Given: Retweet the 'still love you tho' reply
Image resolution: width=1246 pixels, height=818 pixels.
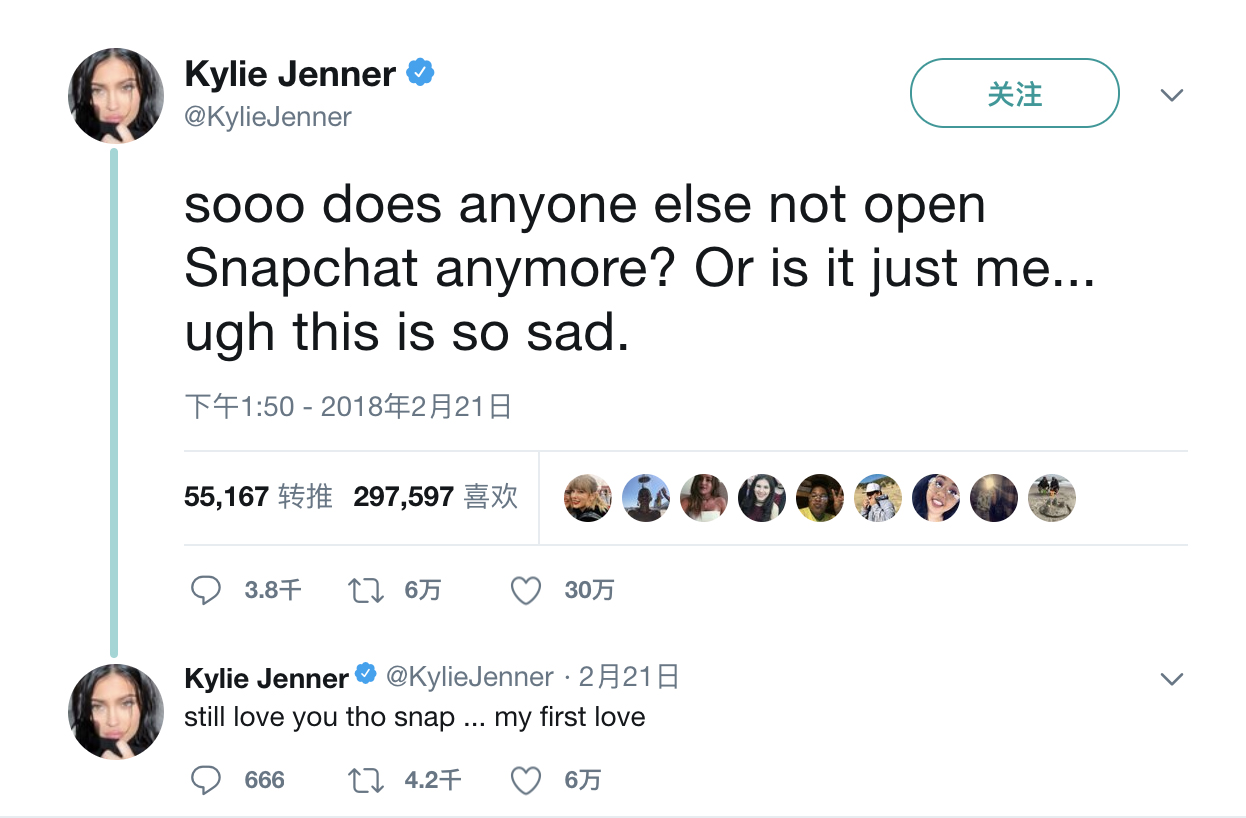Looking at the screenshot, I should 365,780.
